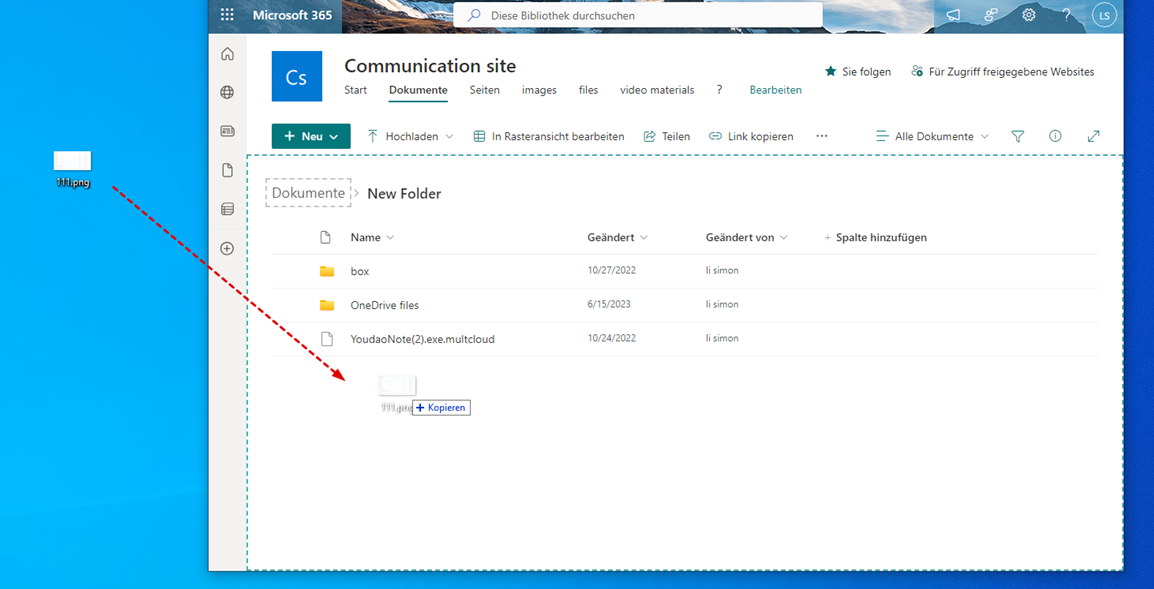Click the Microsoft 365 title link
This screenshot has height=589, width=1154.
(x=292, y=15)
